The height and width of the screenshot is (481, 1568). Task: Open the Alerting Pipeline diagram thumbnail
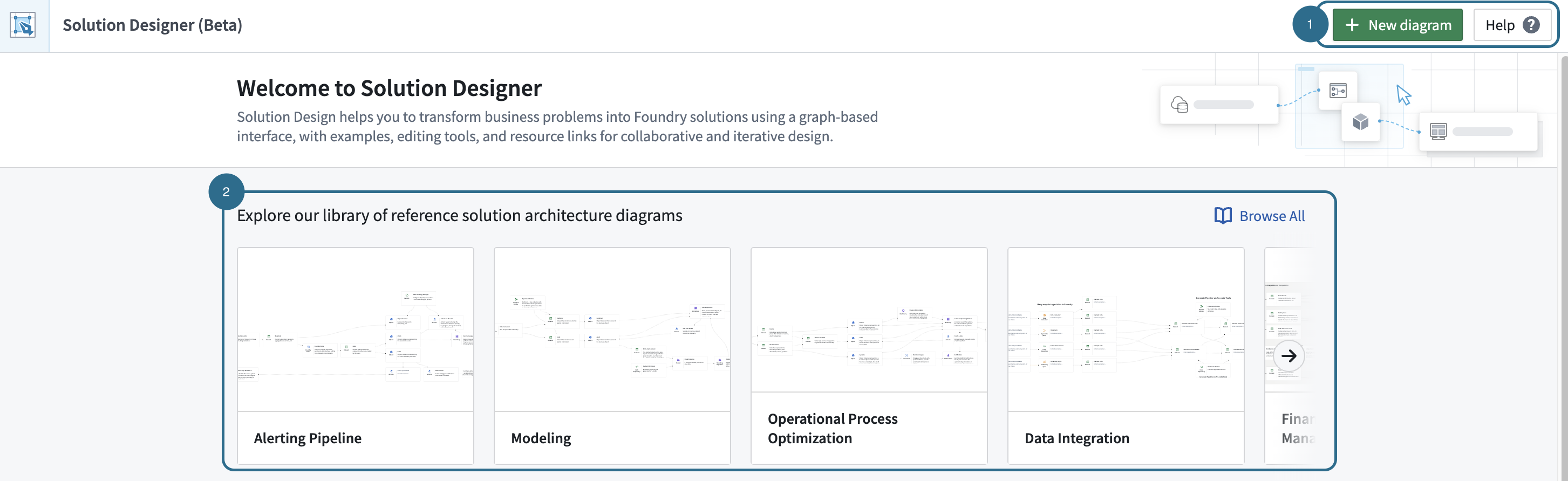click(356, 329)
